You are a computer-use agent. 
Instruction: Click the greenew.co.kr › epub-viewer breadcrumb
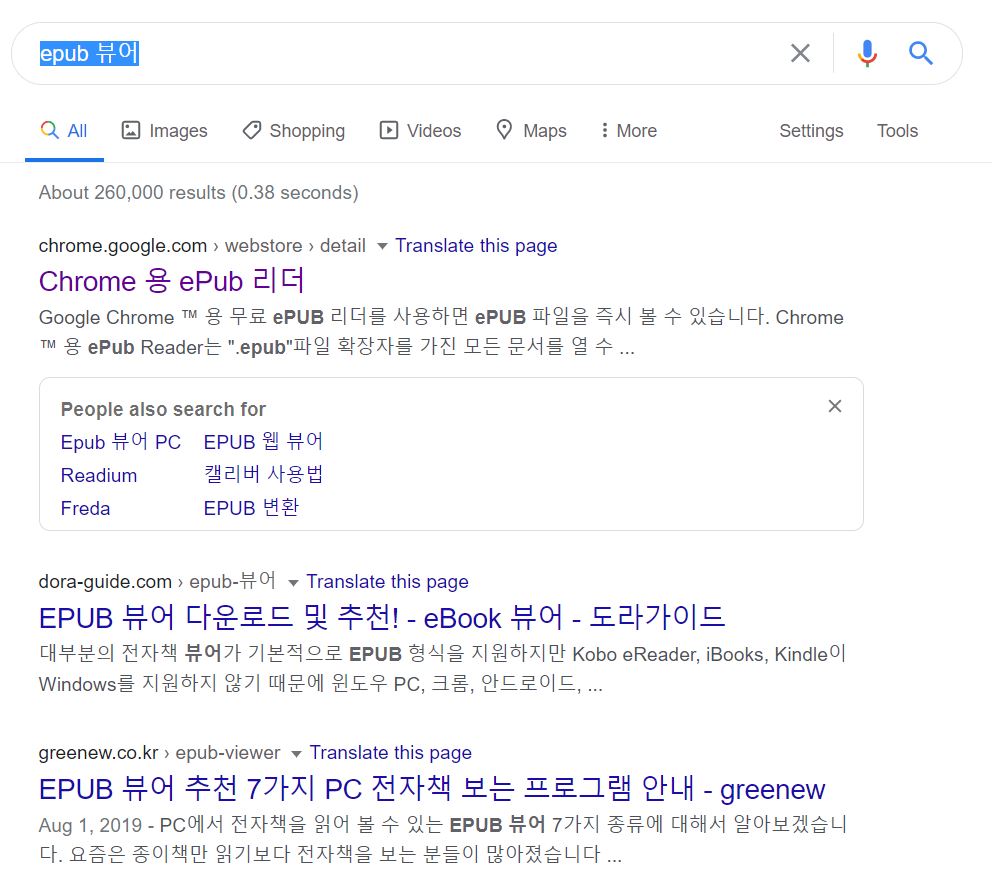tap(159, 752)
